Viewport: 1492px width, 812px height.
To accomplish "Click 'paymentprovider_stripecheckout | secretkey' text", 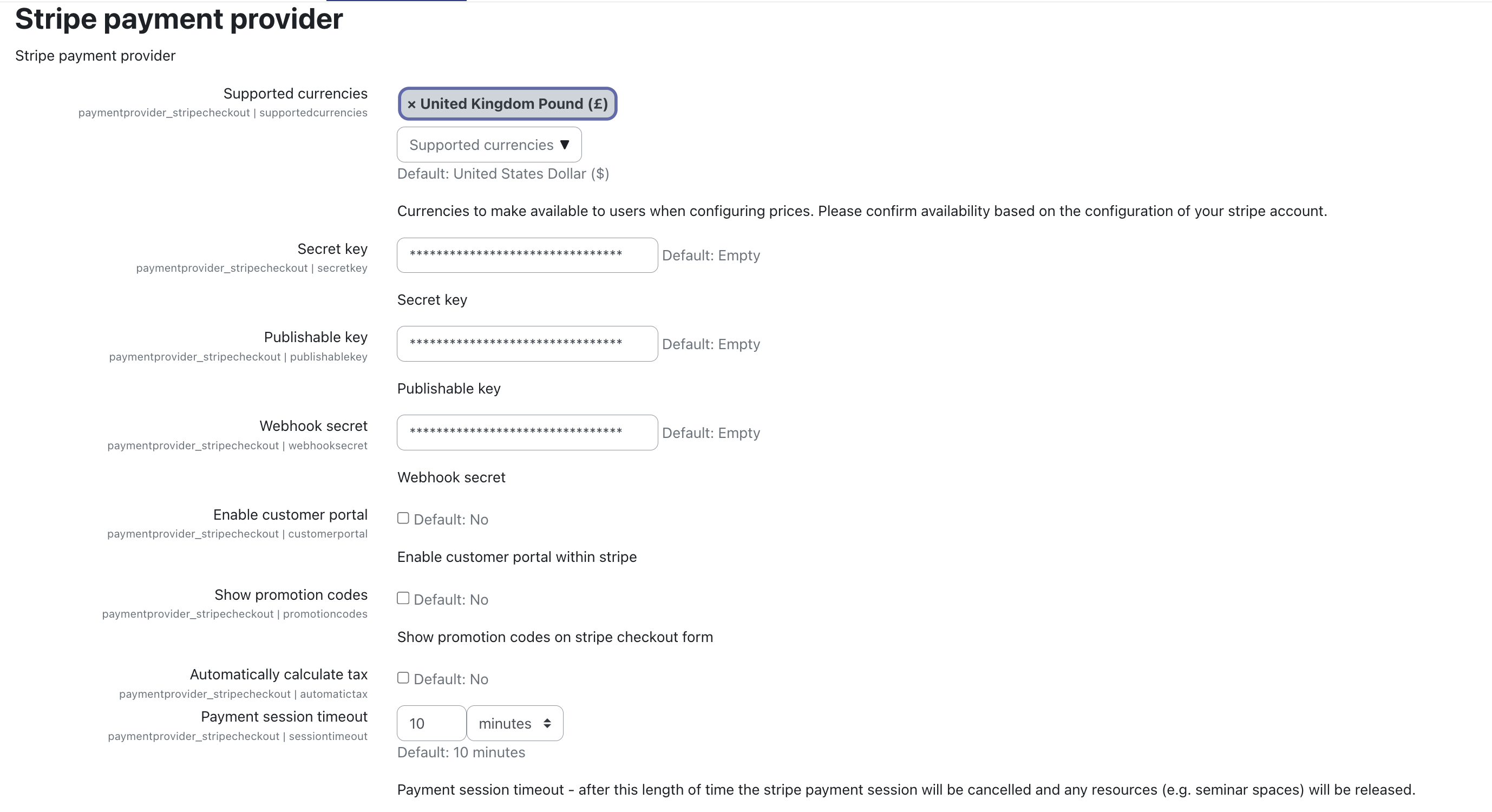I will tap(251, 268).
